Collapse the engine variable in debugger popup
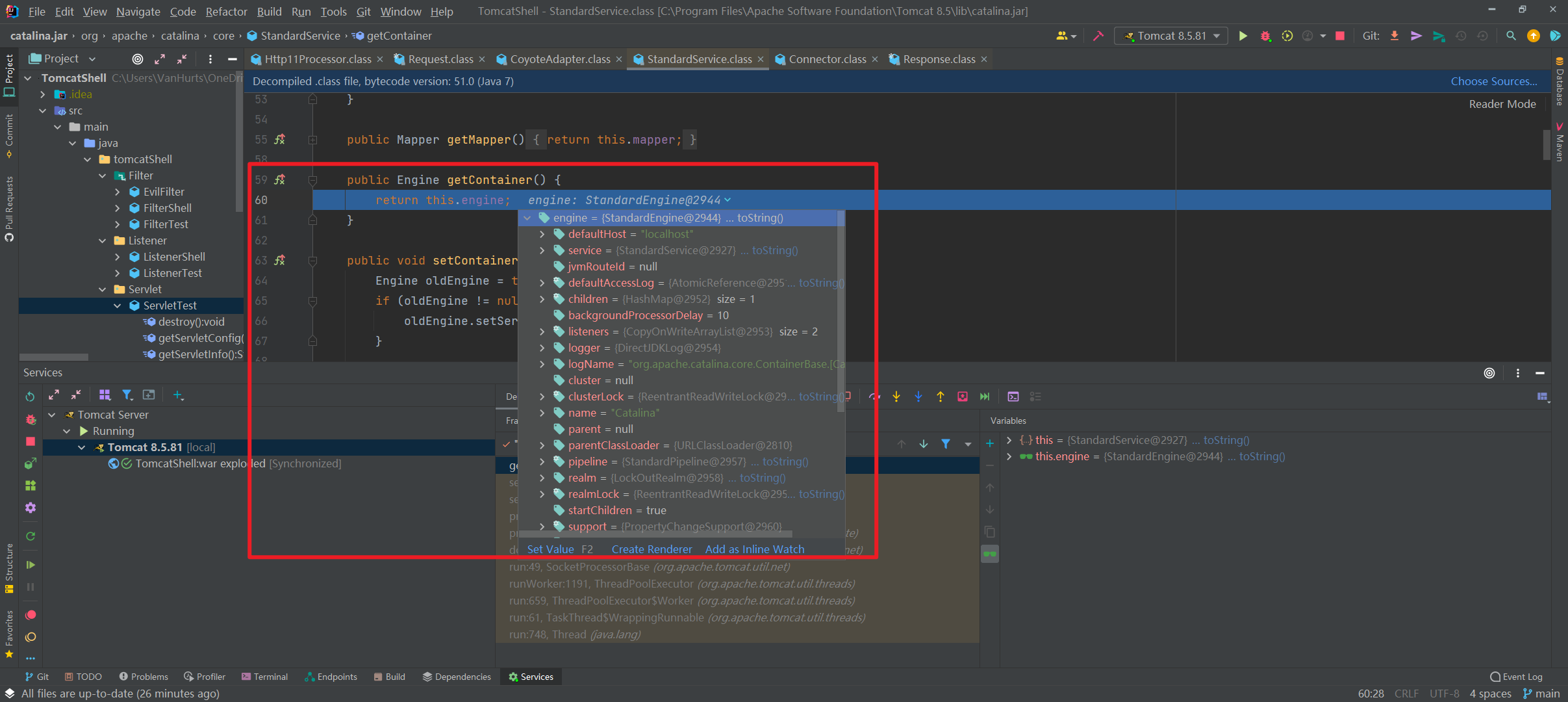Viewport: 1568px width, 702px height. pyautogui.click(x=526, y=218)
